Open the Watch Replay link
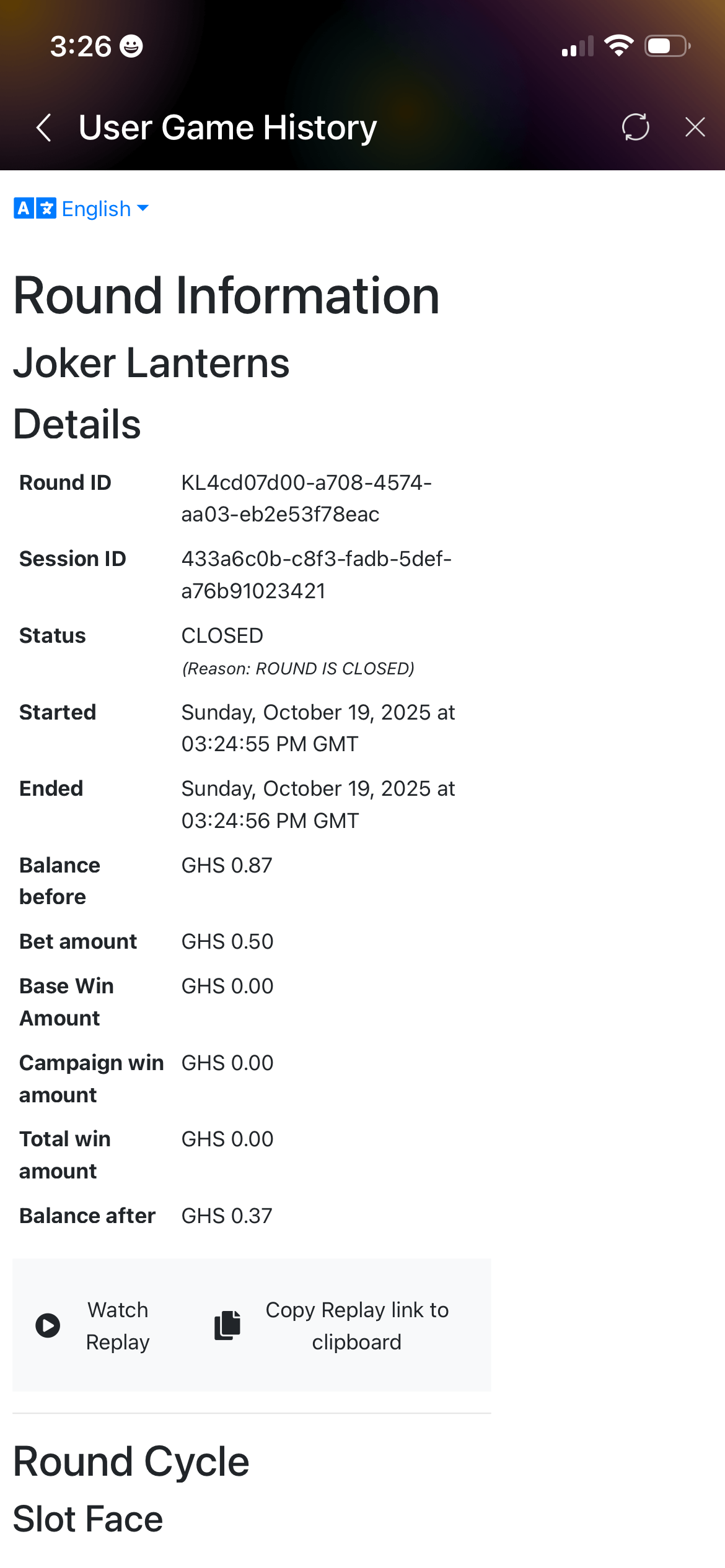 coord(117,1326)
